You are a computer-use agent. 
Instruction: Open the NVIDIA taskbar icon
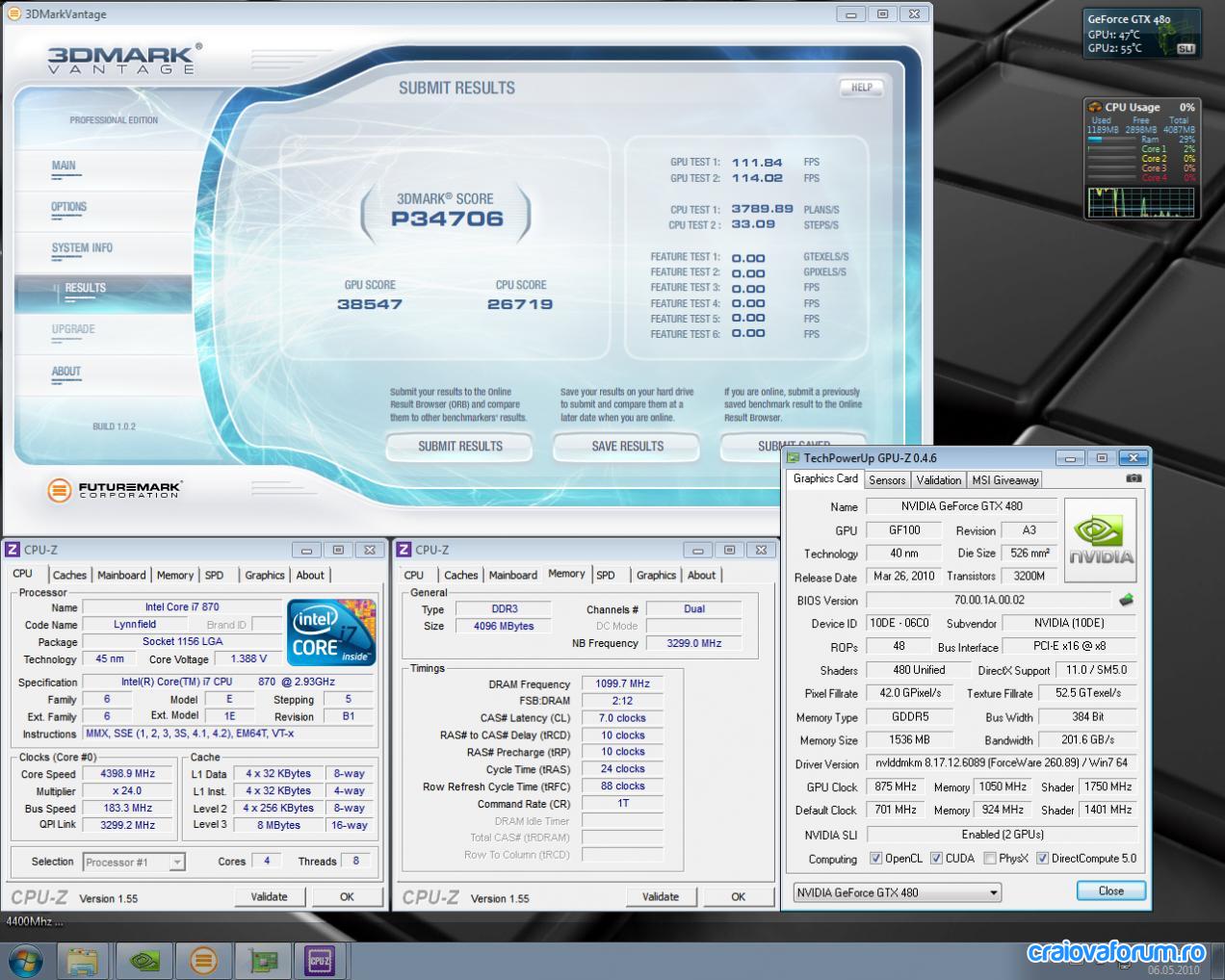[144, 961]
